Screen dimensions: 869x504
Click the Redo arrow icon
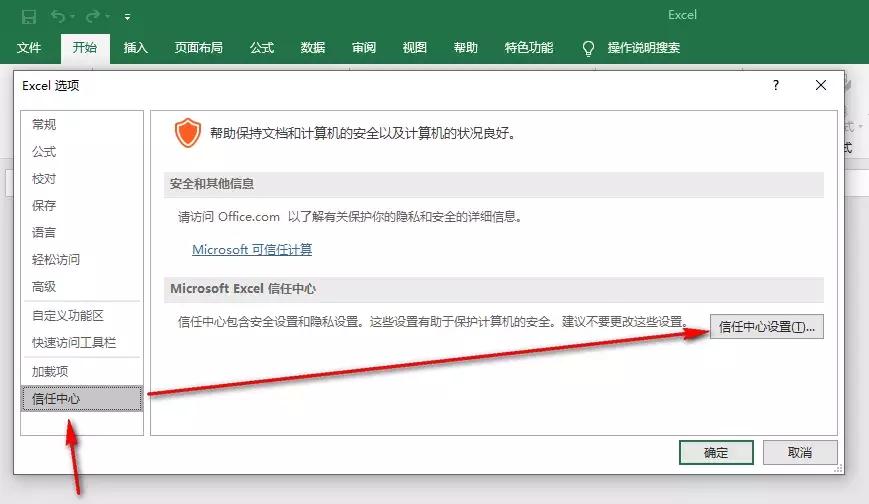pyautogui.click(x=92, y=16)
